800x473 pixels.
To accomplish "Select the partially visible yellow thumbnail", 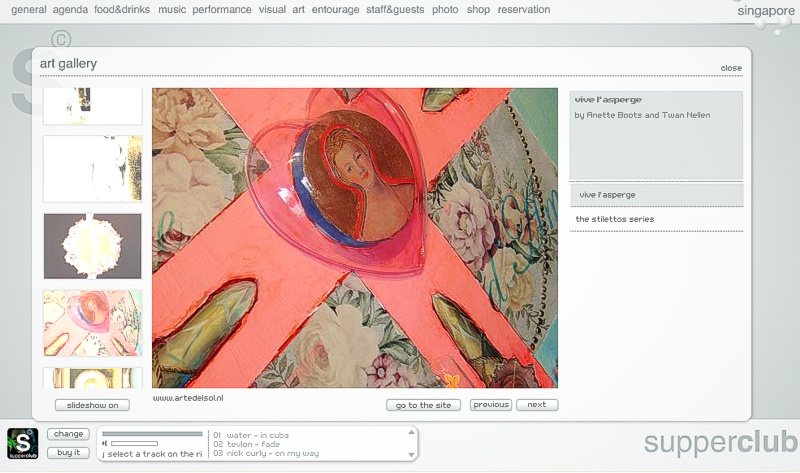I will click(x=93, y=378).
